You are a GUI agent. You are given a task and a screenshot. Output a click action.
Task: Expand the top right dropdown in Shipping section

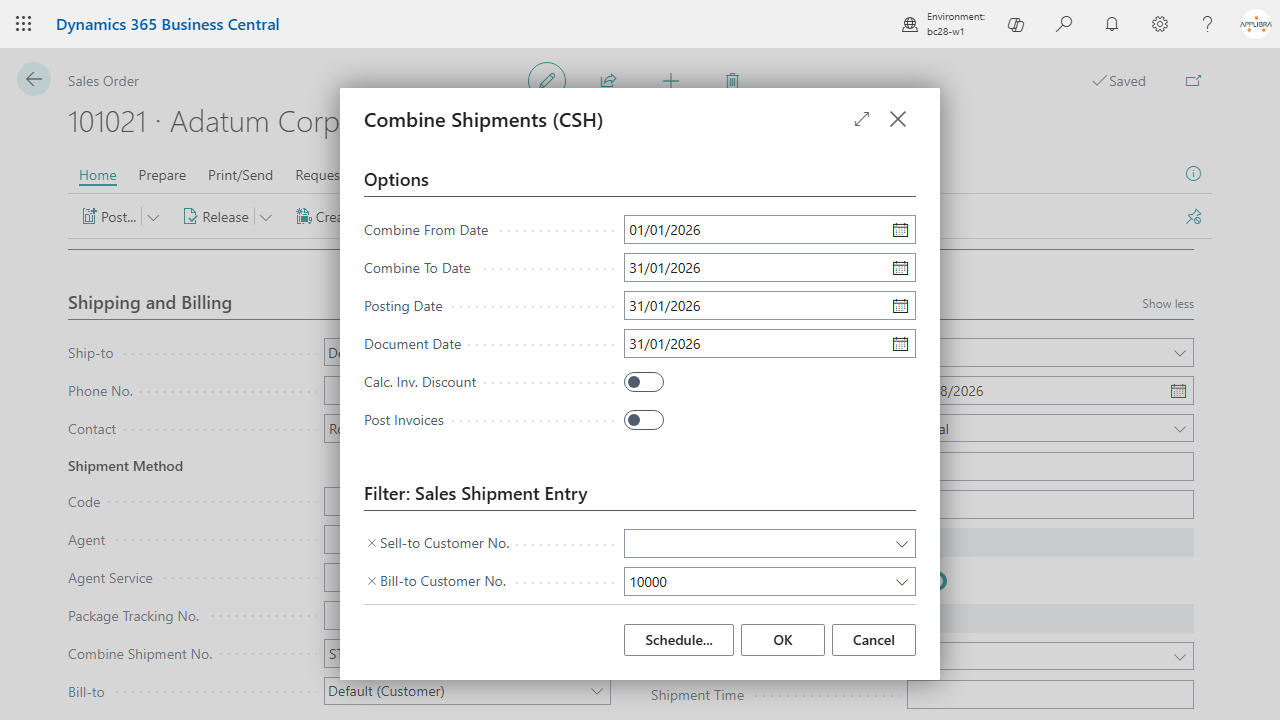tap(1180, 353)
